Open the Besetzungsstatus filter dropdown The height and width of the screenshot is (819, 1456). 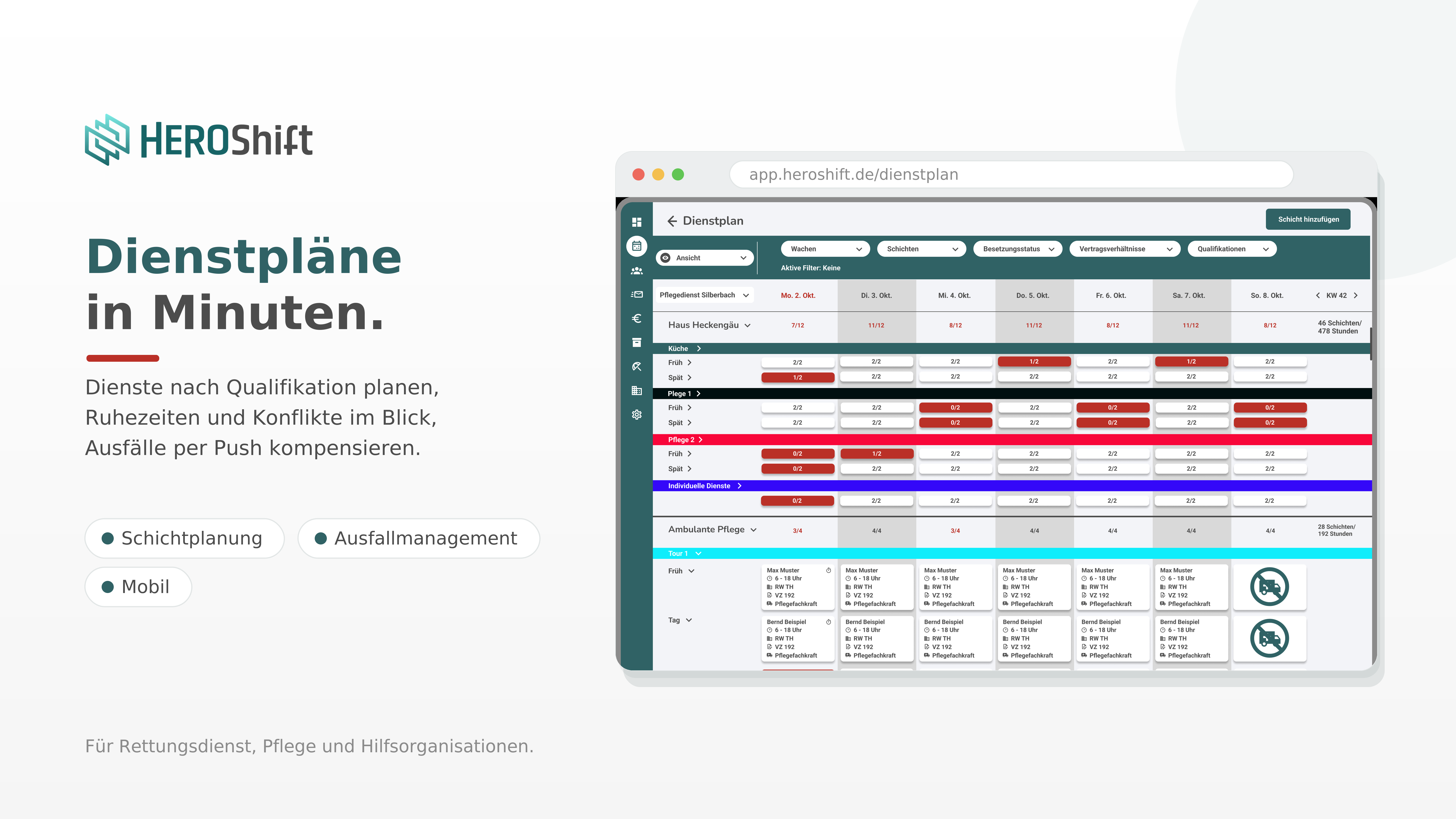pos(1017,249)
